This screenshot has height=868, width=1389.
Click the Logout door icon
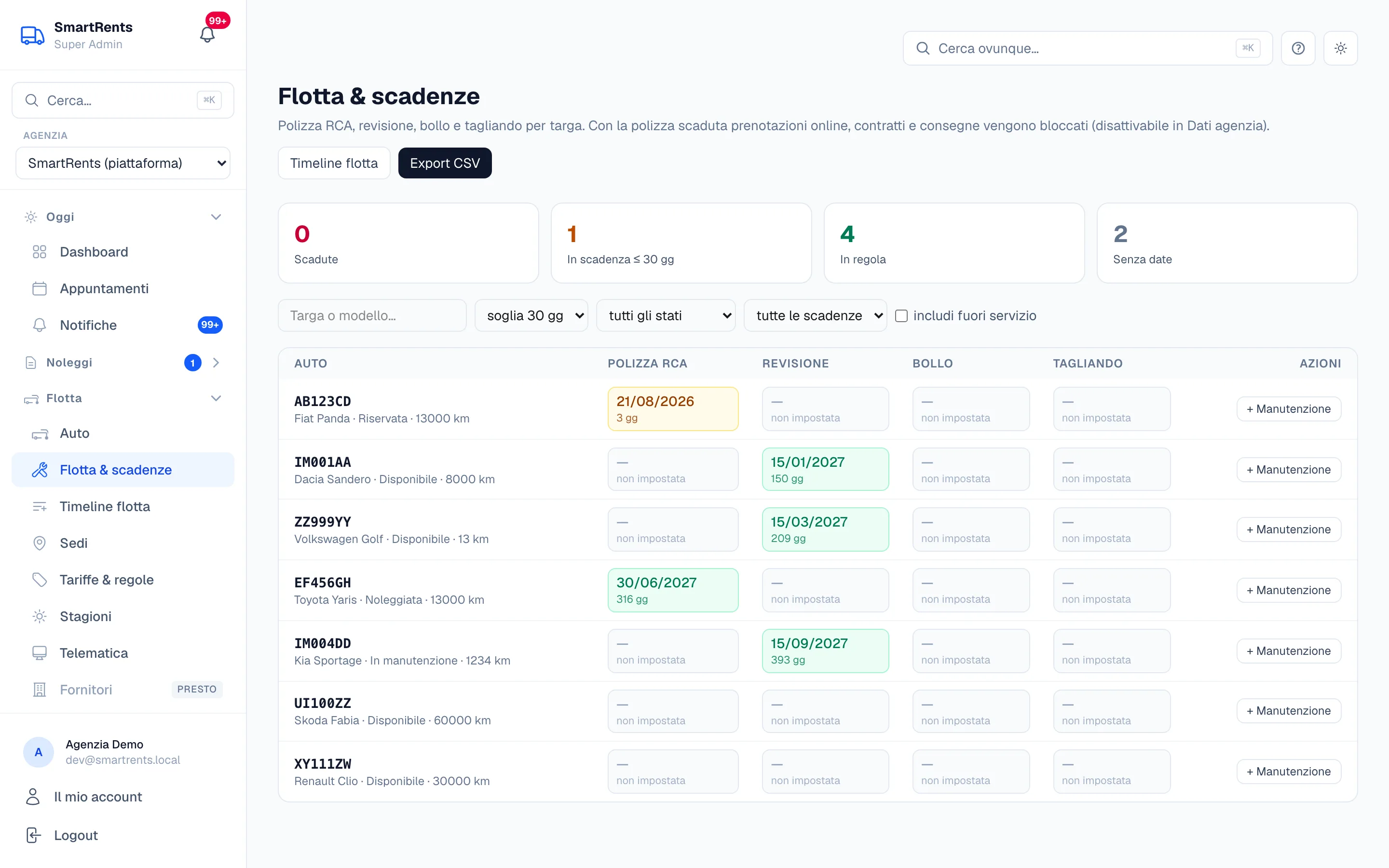[x=34, y=835]
